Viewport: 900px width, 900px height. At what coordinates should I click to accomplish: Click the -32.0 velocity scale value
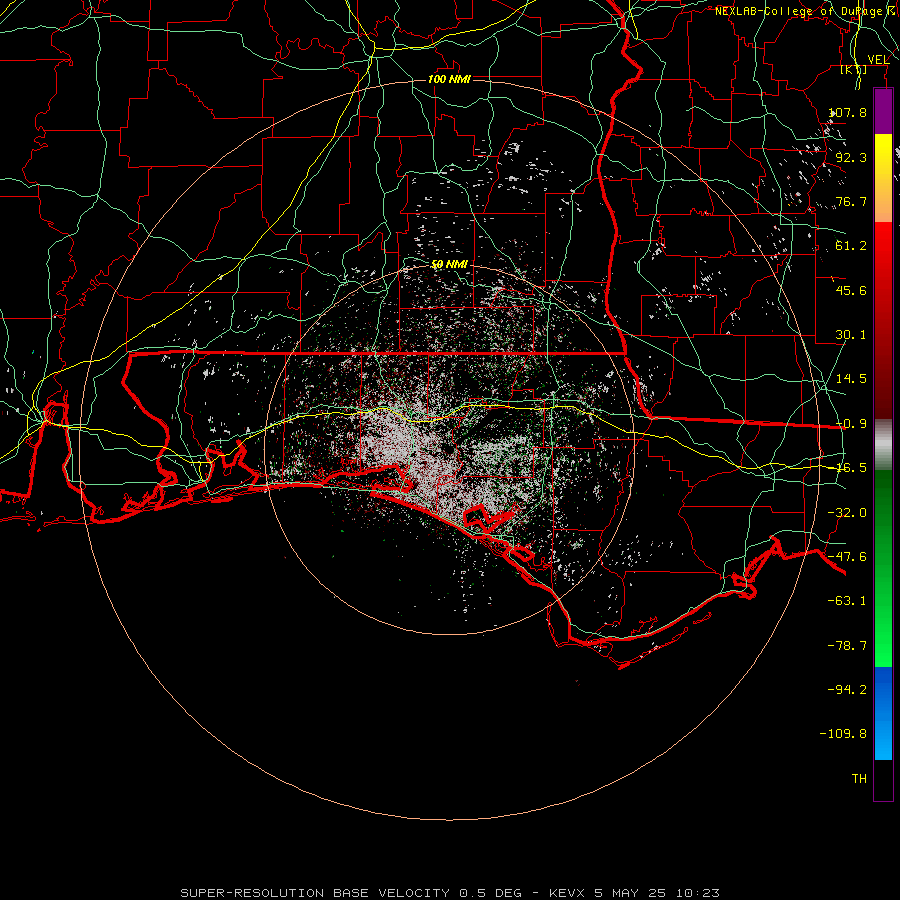click(848, 513)
